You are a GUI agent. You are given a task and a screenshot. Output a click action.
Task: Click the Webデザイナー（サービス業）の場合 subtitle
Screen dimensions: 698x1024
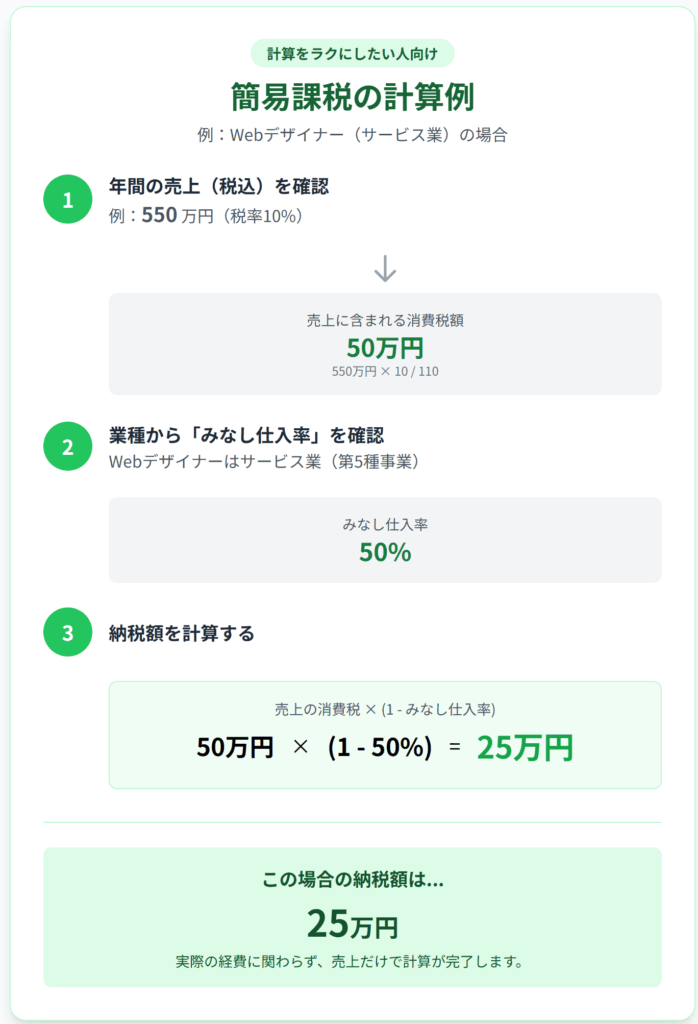point(352,134)
